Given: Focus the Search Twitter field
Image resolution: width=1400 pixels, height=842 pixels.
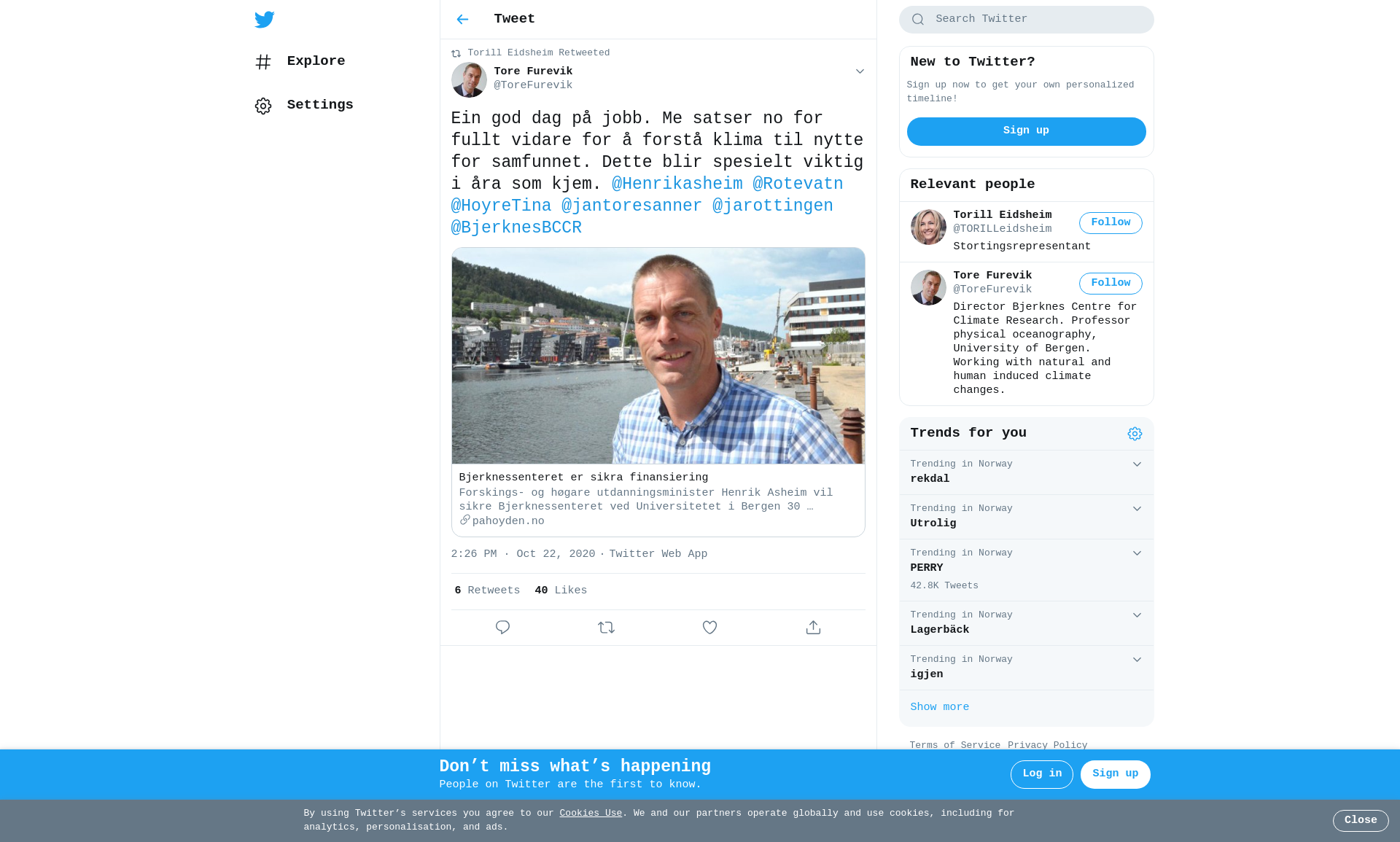Looking at the screenshot, I should tap(1026, 20).
